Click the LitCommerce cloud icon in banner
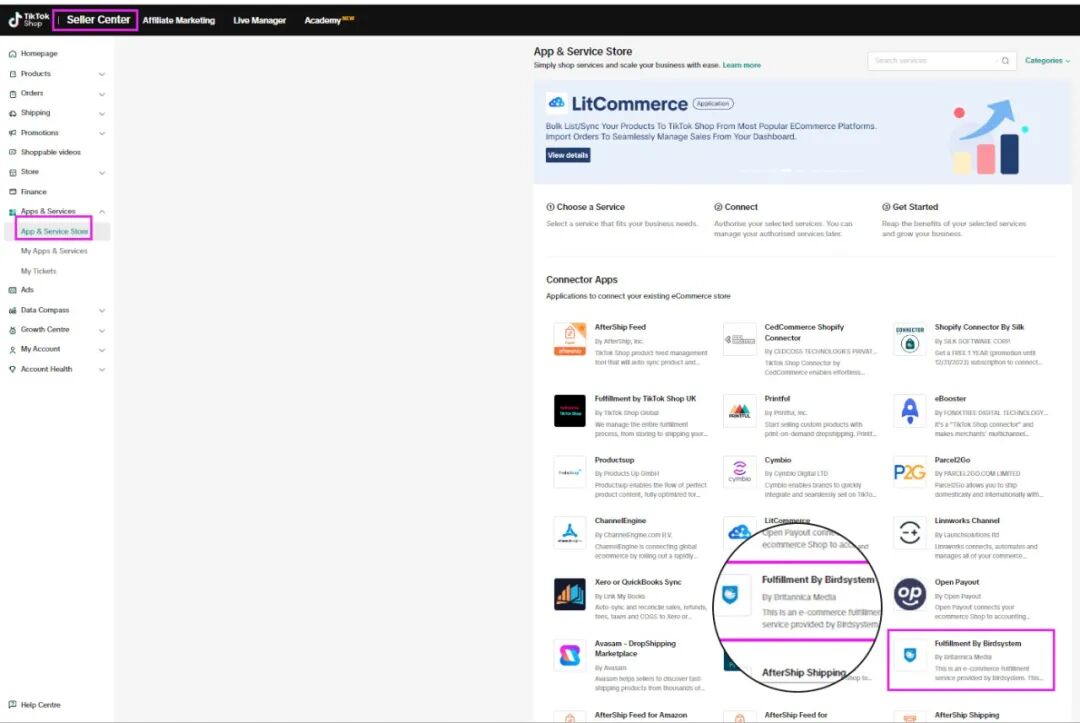Screen dimensions: 1080x723 [556, 103]
